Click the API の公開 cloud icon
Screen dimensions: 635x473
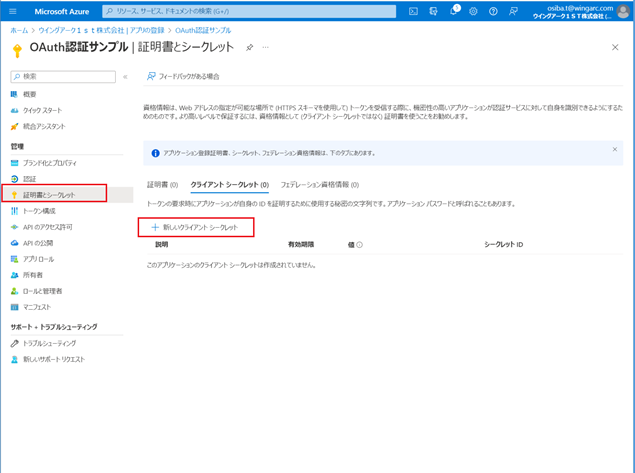tap(14, 243)
